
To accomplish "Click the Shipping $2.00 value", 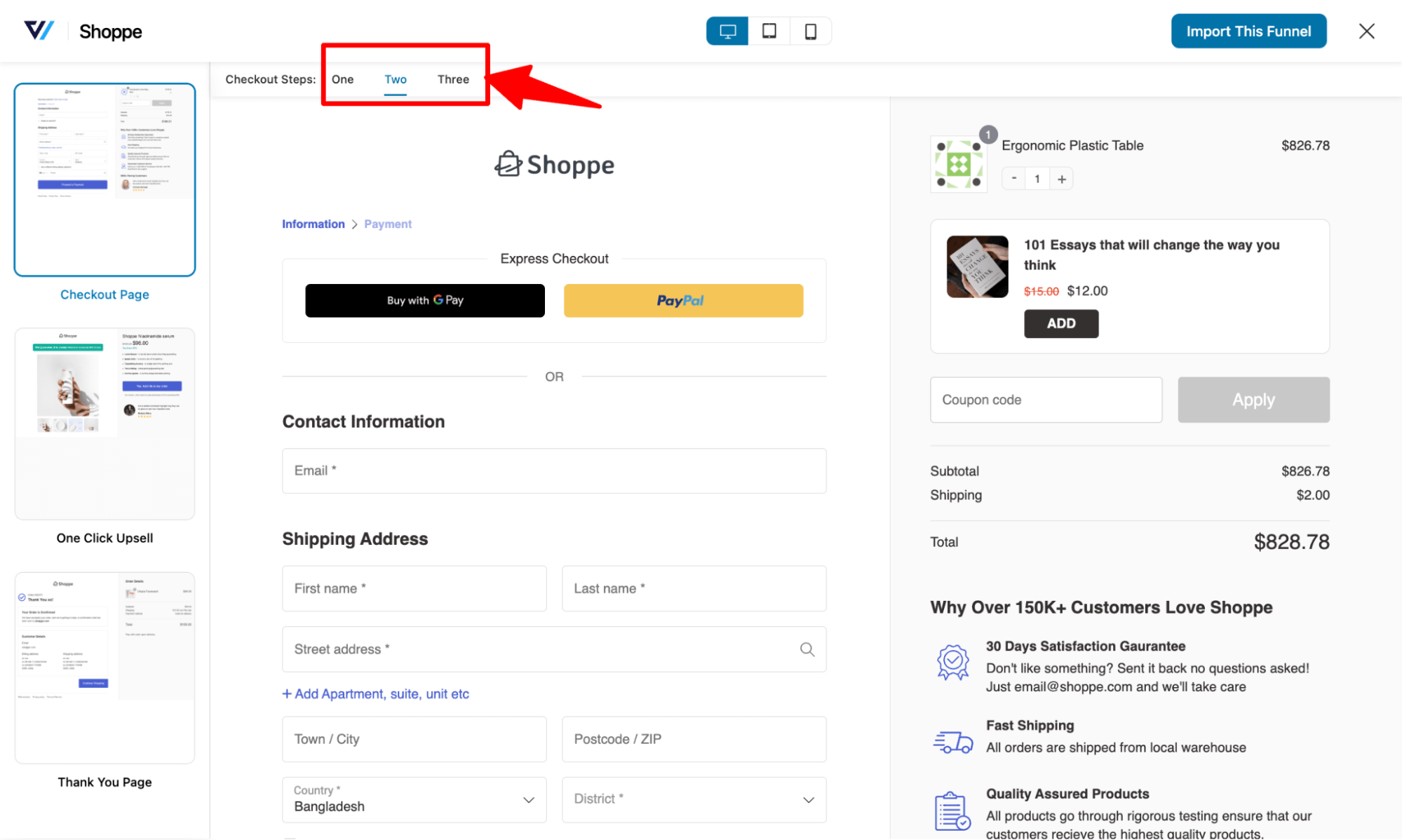I will point(1312,495).
